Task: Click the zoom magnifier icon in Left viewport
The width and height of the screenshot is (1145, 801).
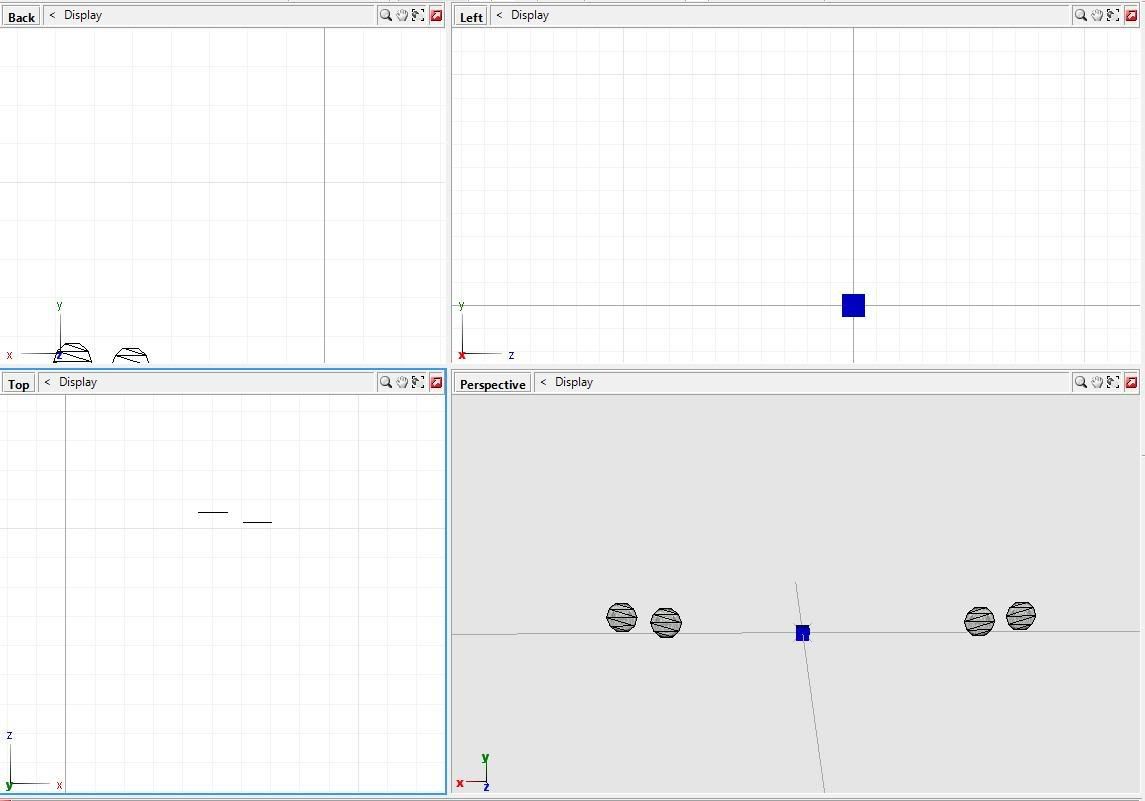Action: tap(1080, 16)
